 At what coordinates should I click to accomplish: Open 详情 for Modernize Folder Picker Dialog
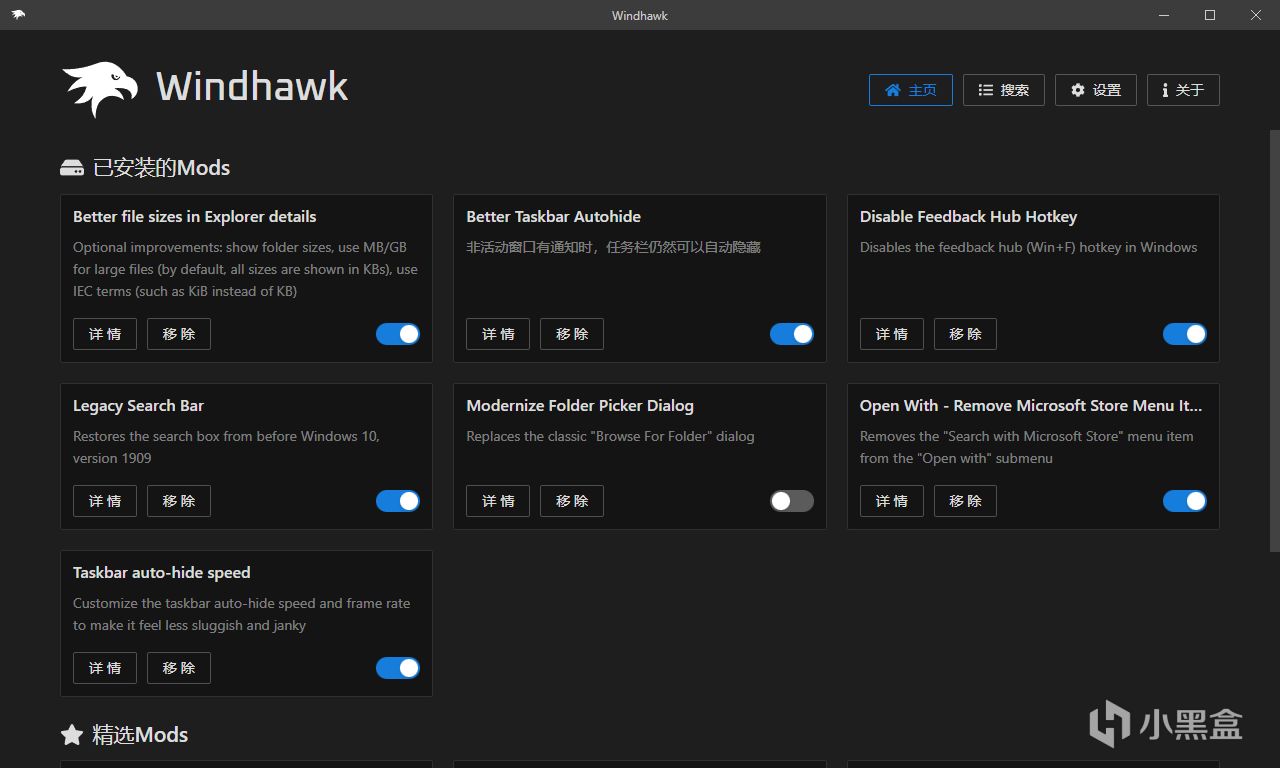click(x=498, y=501)
